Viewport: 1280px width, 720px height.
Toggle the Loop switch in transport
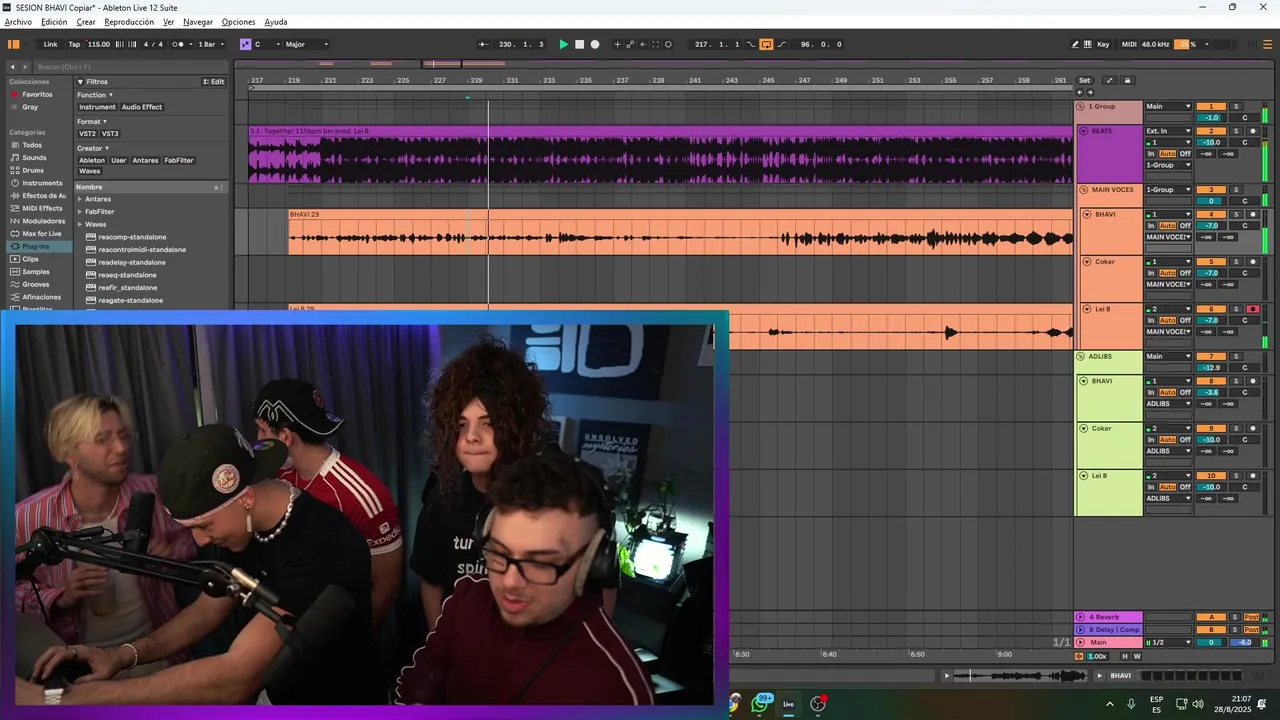[x=766, y=44]
